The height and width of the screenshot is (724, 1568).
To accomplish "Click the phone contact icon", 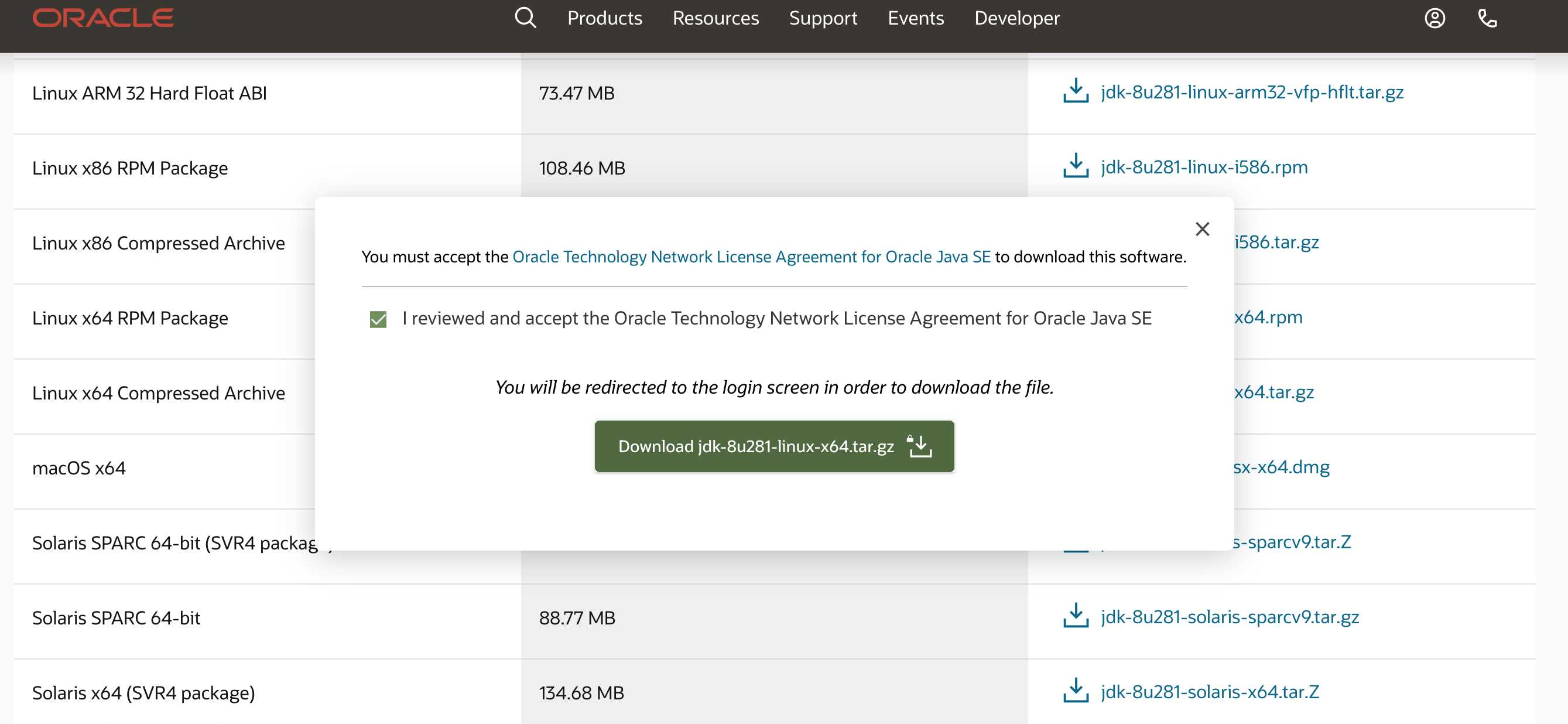I will tap(1488, 18).
